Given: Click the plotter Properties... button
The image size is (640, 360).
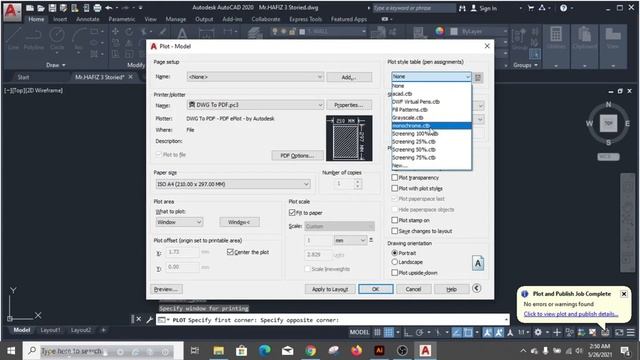Looking at the screenshot, I should pos(349,105).
